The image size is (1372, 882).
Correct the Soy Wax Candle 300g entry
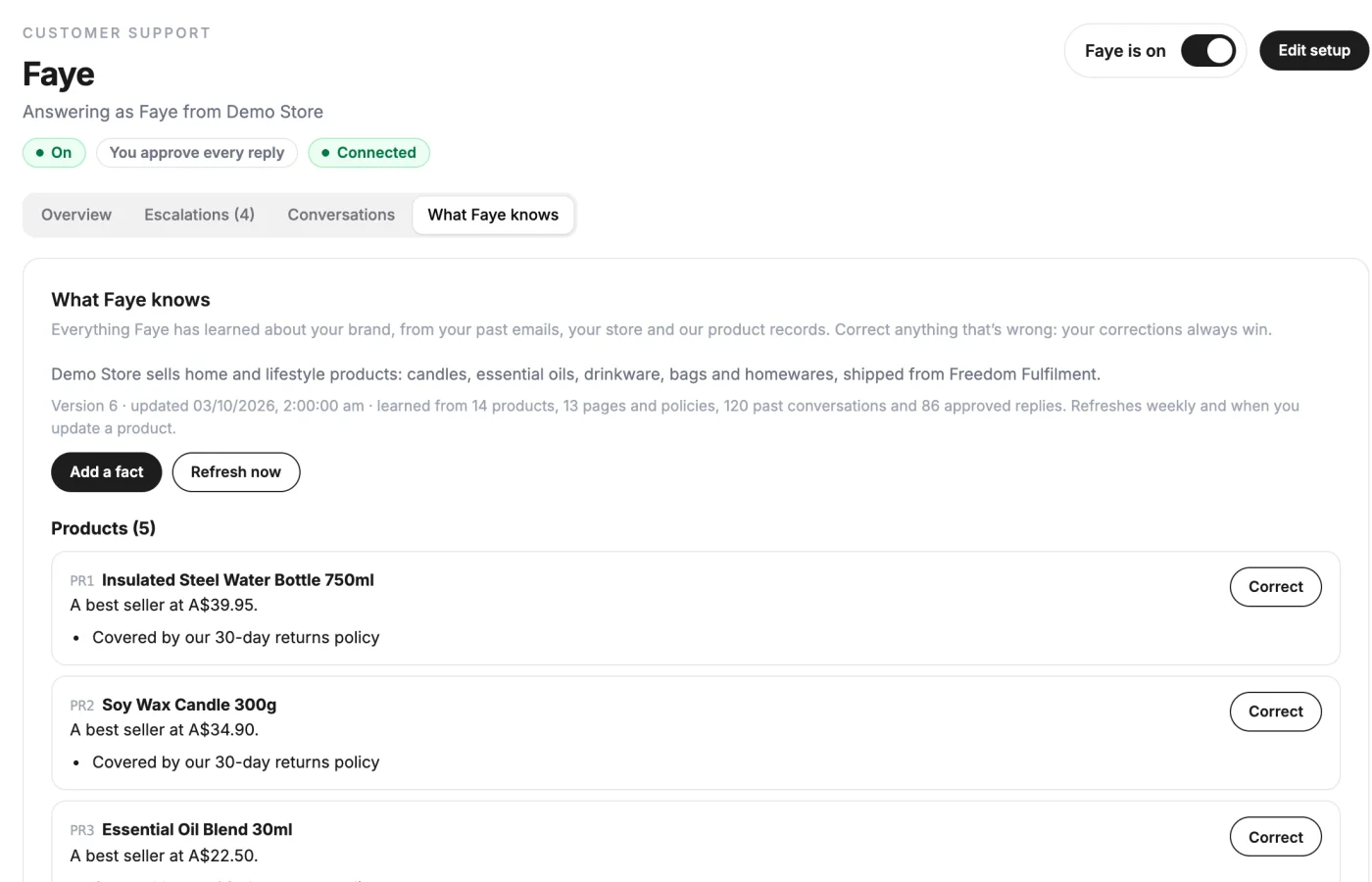click(1275, 711)
